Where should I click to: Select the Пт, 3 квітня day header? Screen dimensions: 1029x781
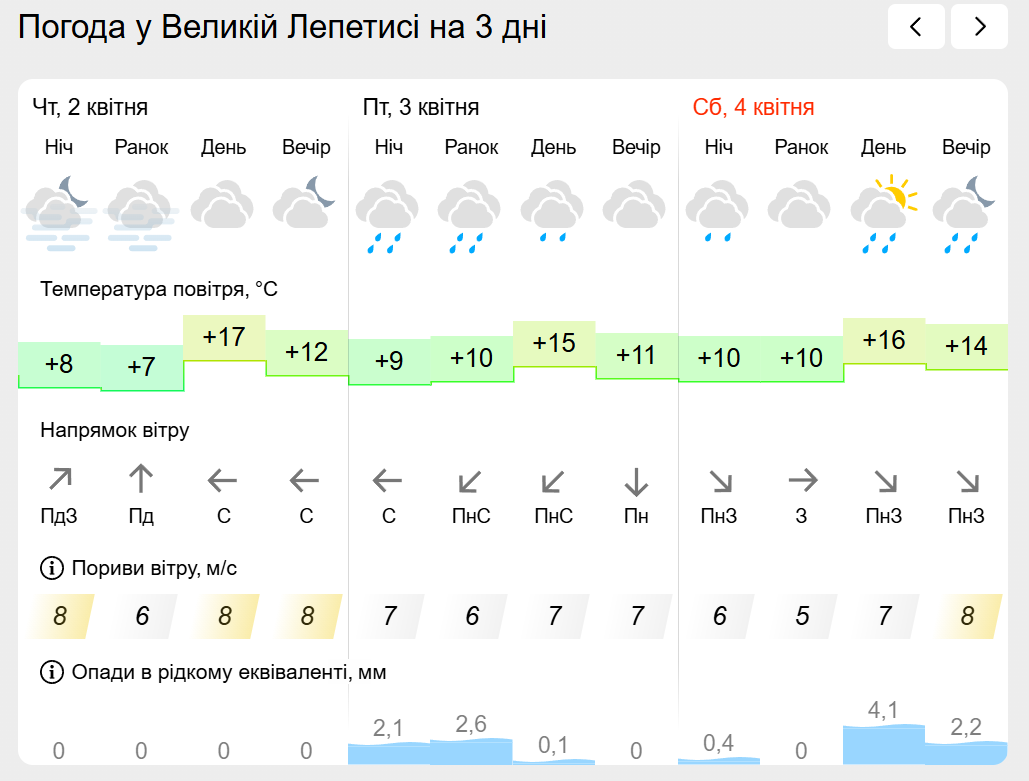pyautogui.click(x=421, y=108)
